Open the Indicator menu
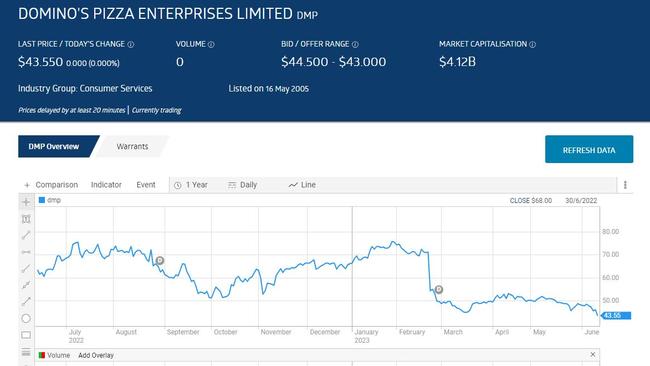 point(106,185)
